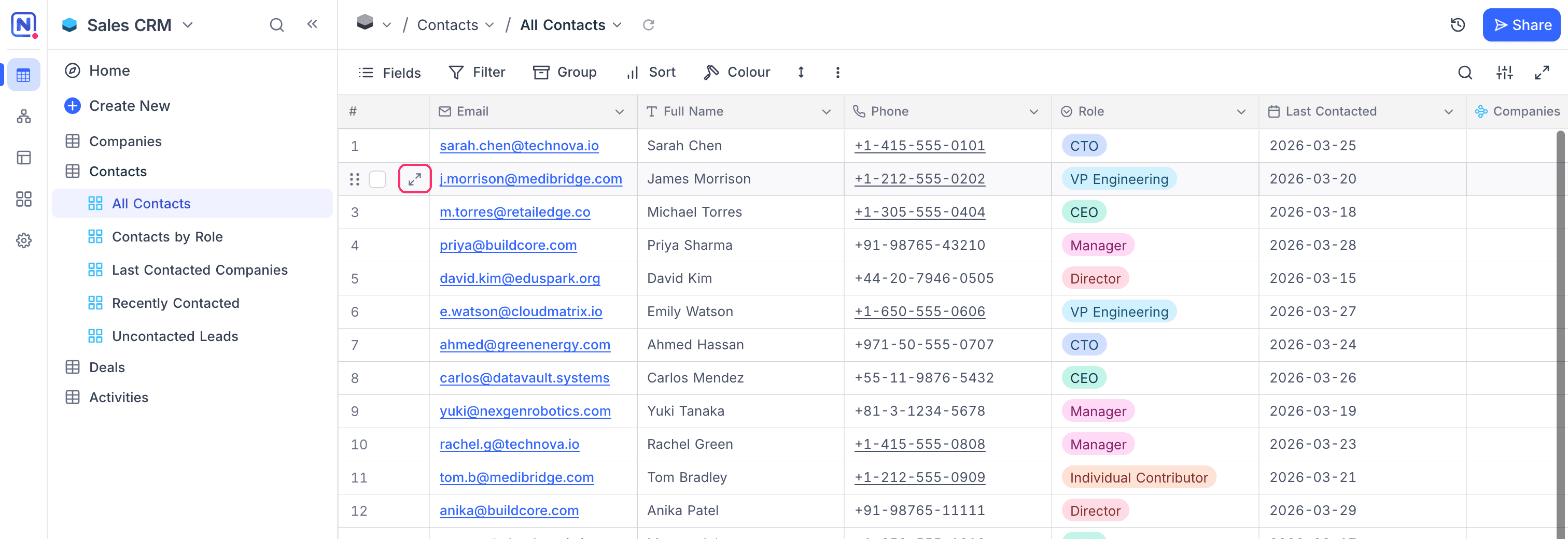This screenshot has height=539, width=1568.
Task: Expand the James Morrison record
Action: tap(415, 179)
